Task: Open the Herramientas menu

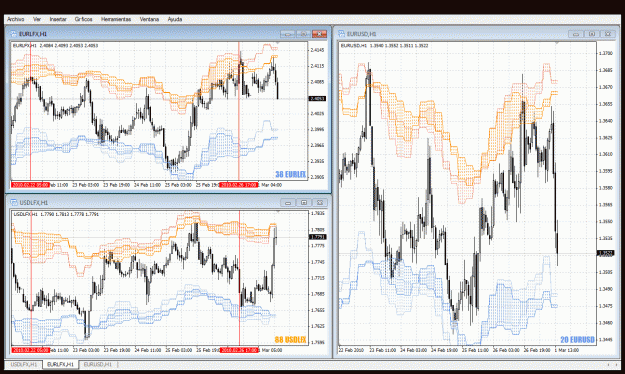Action: tap(116, 19)
